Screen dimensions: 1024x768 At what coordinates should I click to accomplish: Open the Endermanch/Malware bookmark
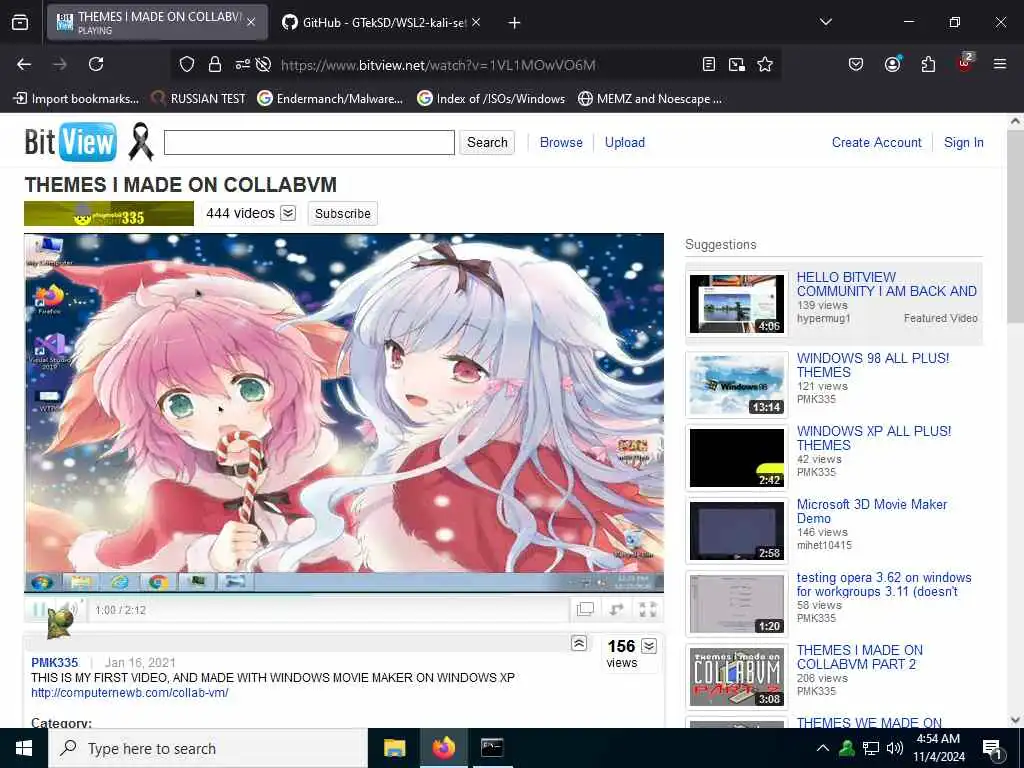(x=330, y=99)
